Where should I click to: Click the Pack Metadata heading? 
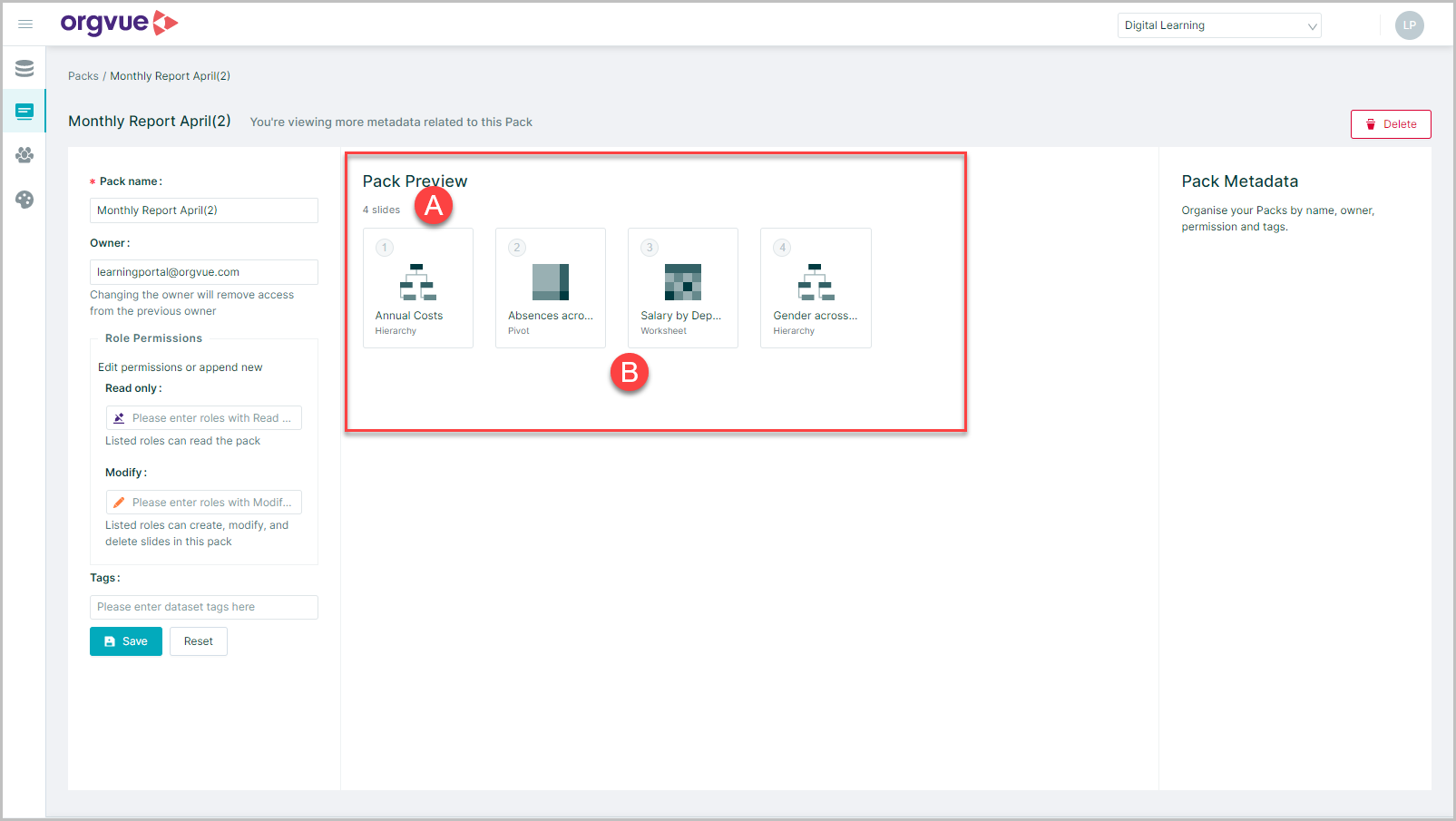click(1239, 181)
